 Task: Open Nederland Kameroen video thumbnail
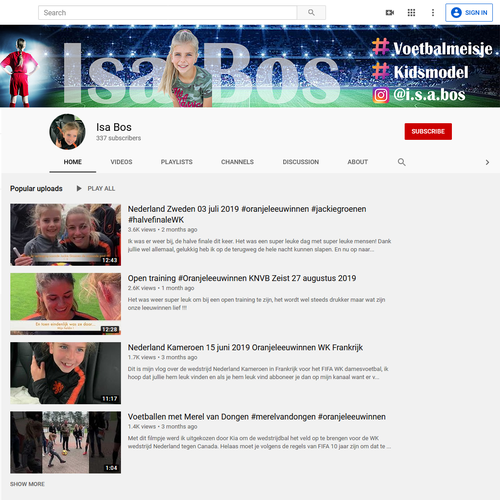click(66, 373)
